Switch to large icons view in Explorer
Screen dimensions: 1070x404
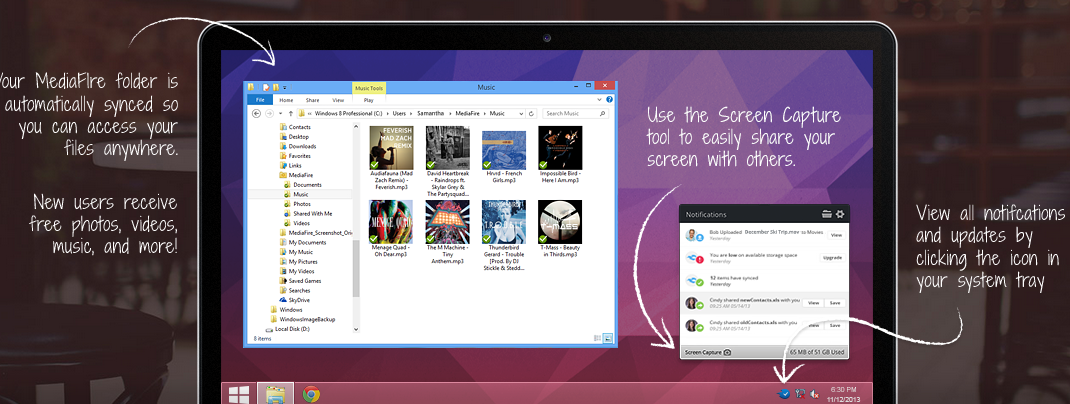point(608,339)
